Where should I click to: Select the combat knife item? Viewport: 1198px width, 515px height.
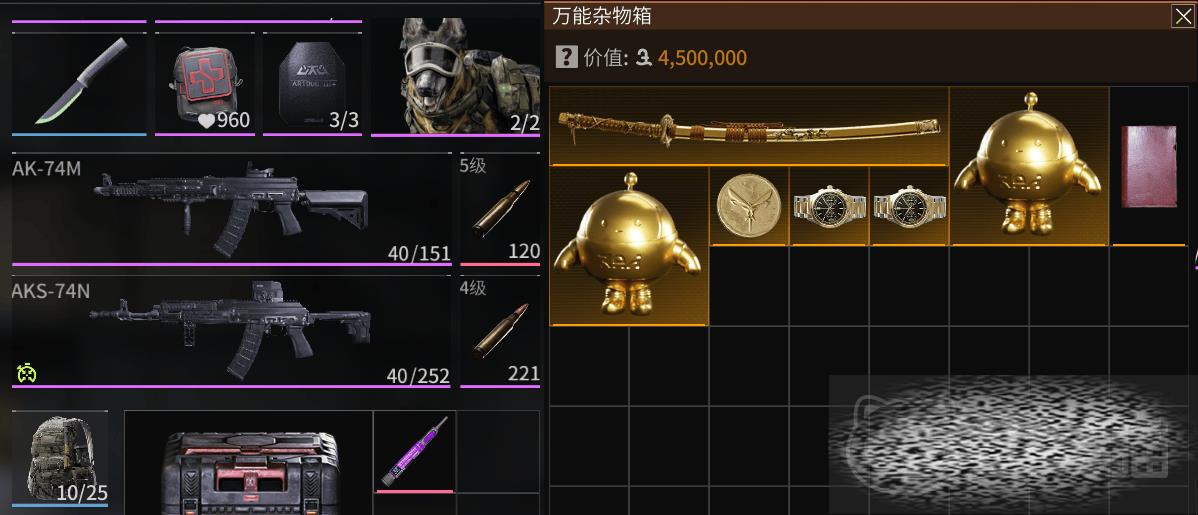tap(79, 84)
